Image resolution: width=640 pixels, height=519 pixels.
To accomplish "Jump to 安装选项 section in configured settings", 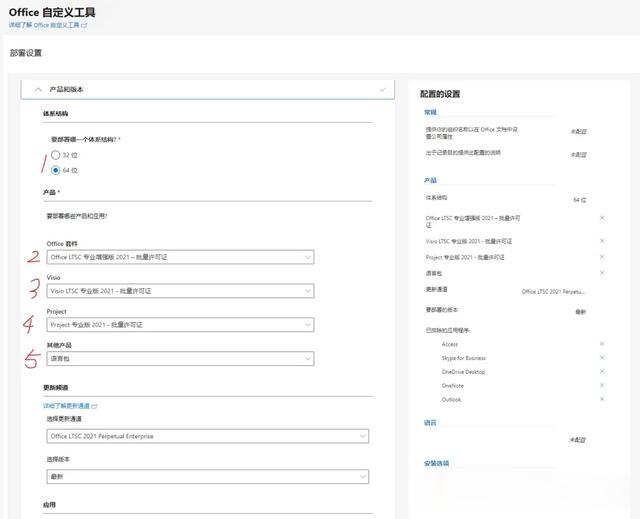I will (x=436, y=463).
